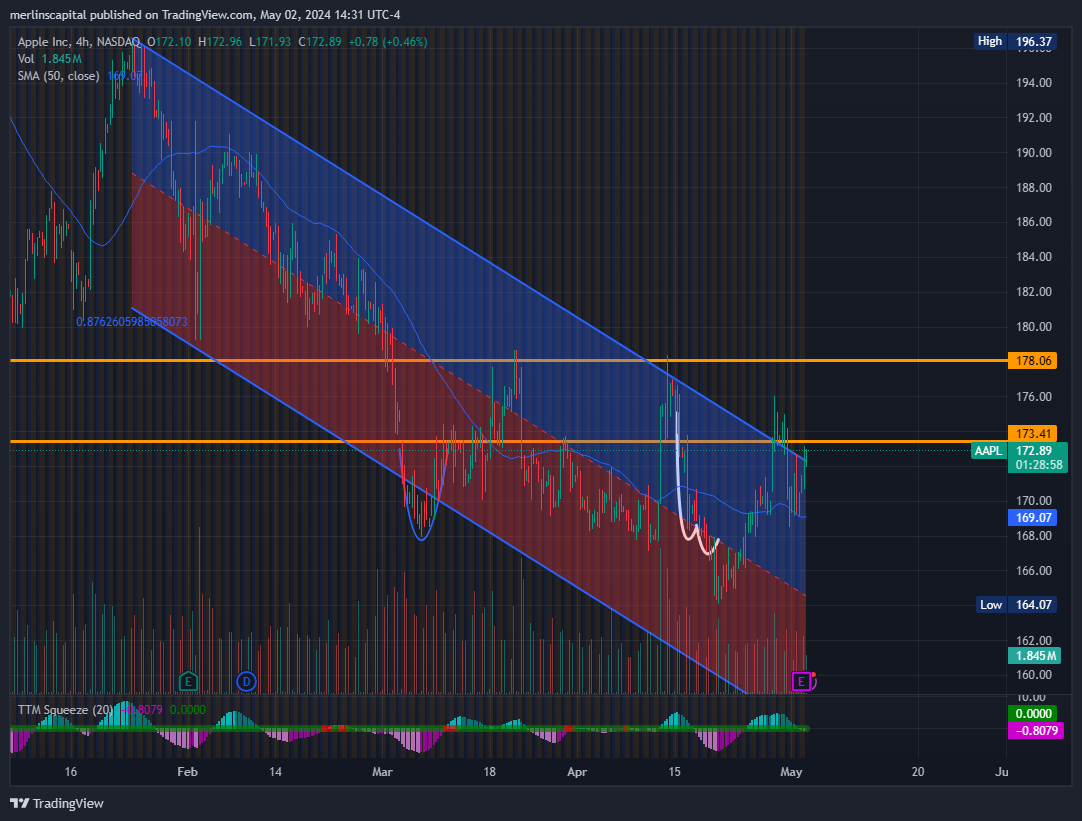Image resolution: width=1082 pixels, height=821 pixels.
Task: Click the -0.8079 magenta squeeze value label
Action: (x=1036, y=730)
